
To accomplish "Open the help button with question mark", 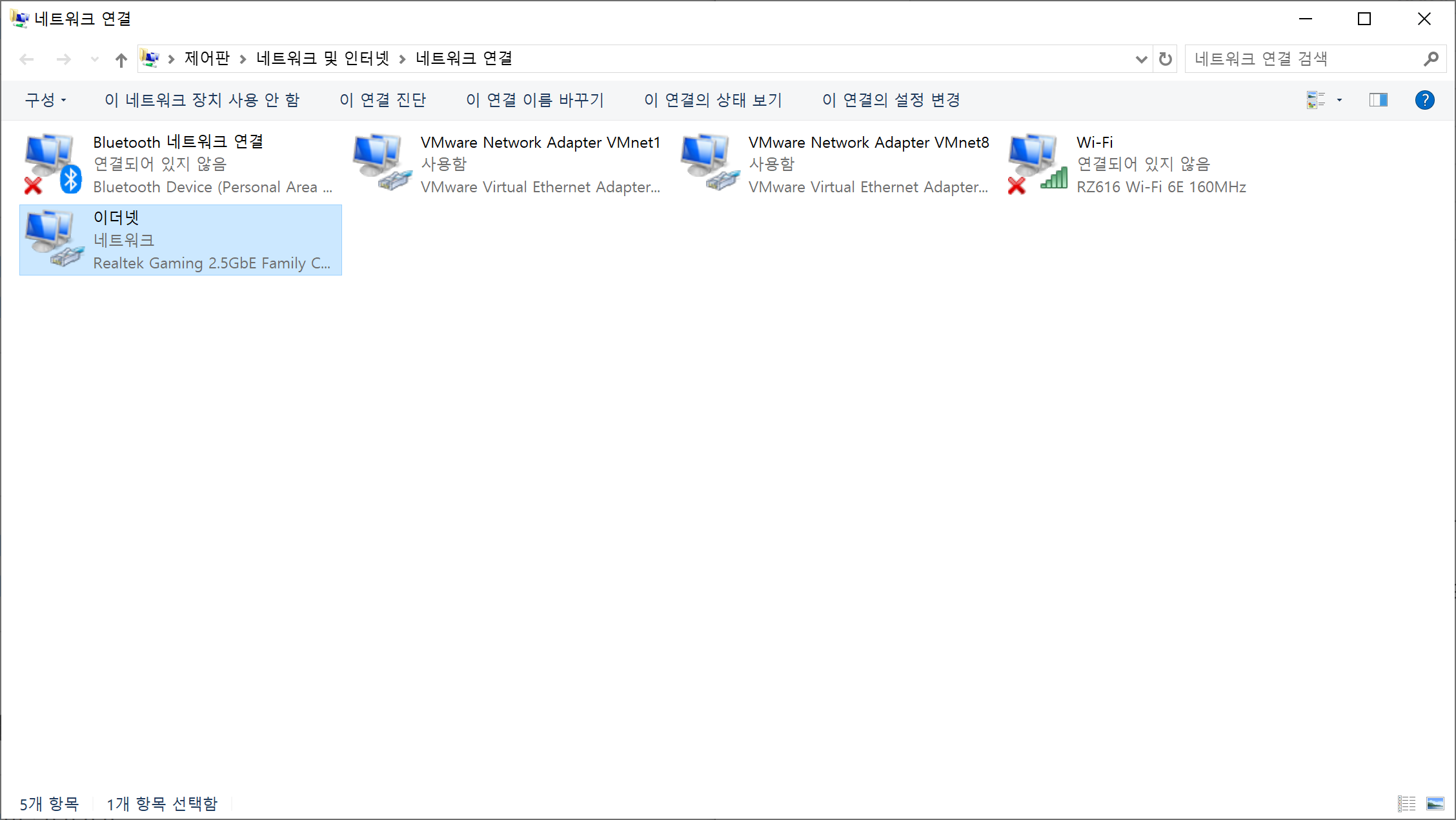I will pos(1424,100).
